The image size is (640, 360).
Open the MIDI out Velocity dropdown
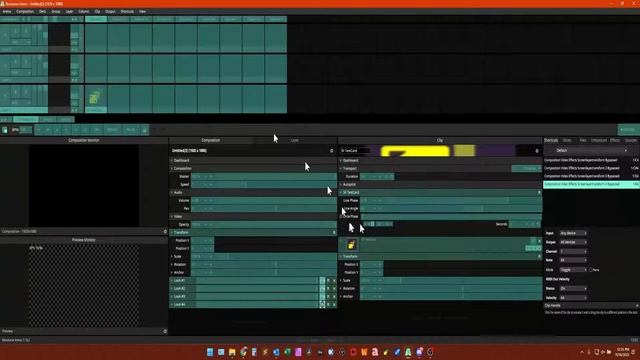pyautogui.click(x=573, y=298)
